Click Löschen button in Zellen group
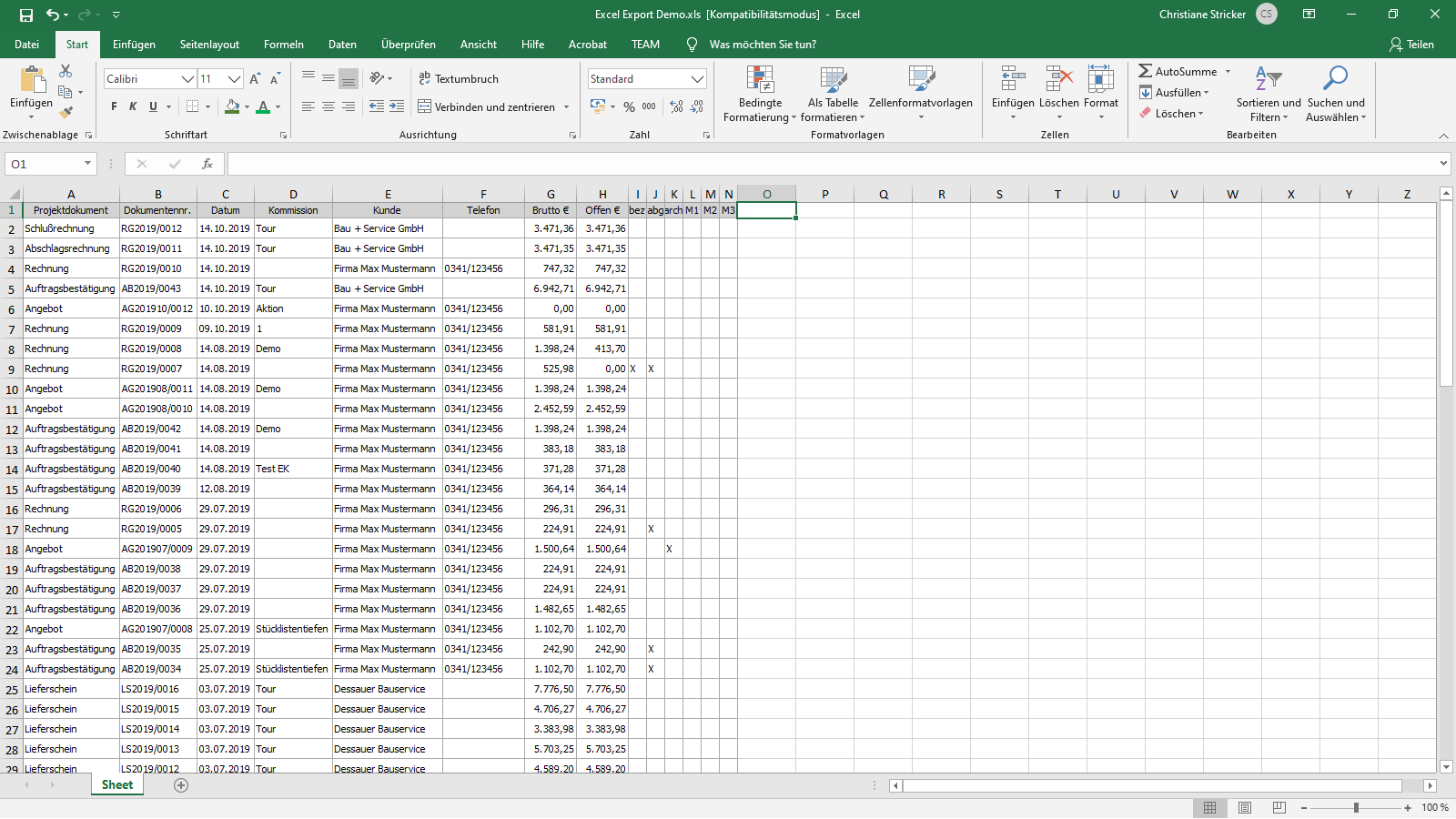The width and height of the screenshot is (1456, 819). click(1059, 91)
